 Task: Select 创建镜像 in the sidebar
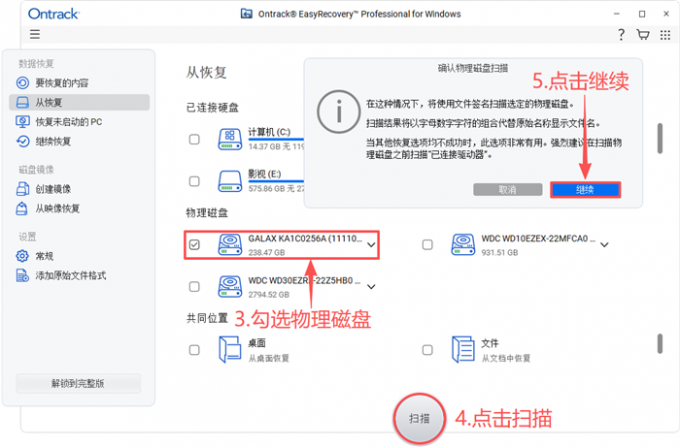(79, 189)
